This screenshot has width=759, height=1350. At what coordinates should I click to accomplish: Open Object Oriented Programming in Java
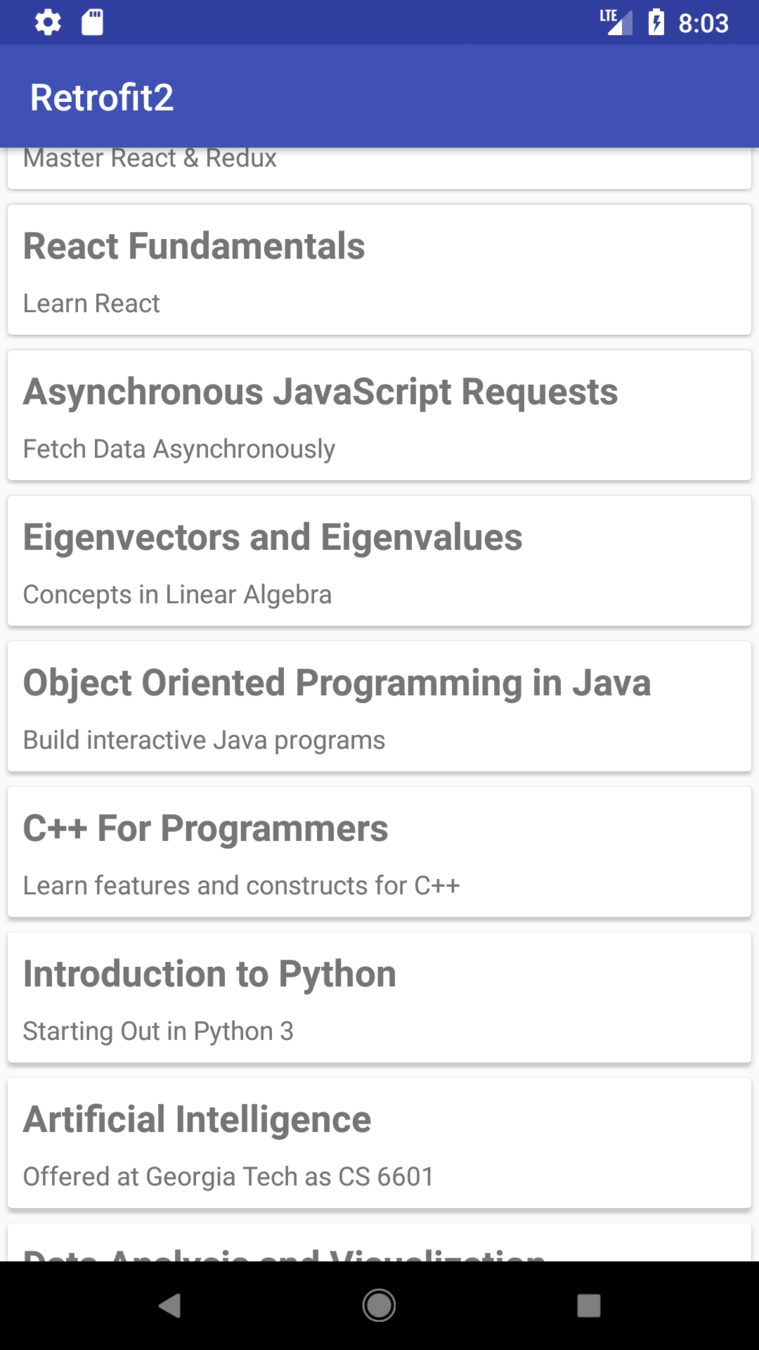(x=379, y=706)
